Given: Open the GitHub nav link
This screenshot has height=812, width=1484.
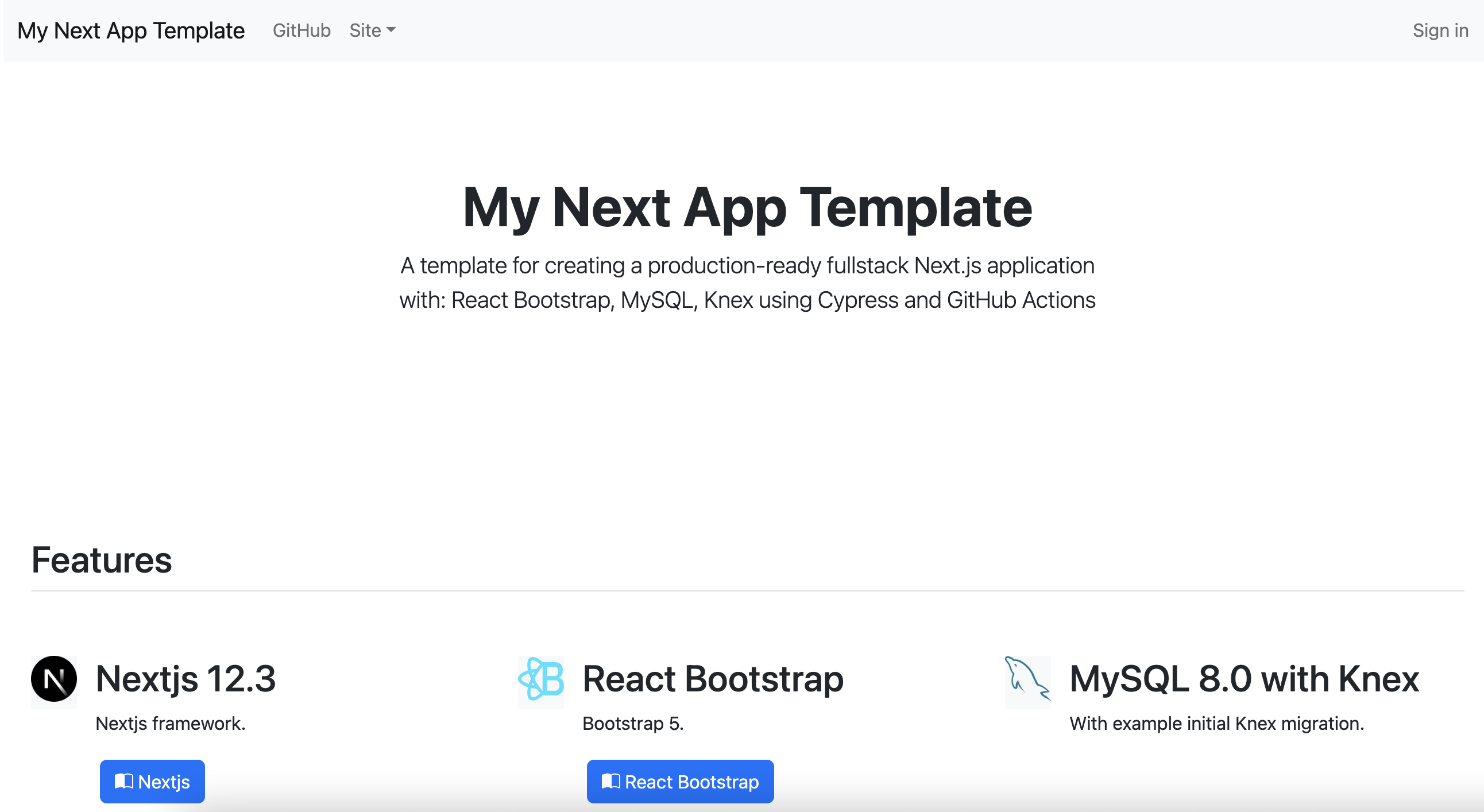Looking at the screenshot, I should (302, 30).
